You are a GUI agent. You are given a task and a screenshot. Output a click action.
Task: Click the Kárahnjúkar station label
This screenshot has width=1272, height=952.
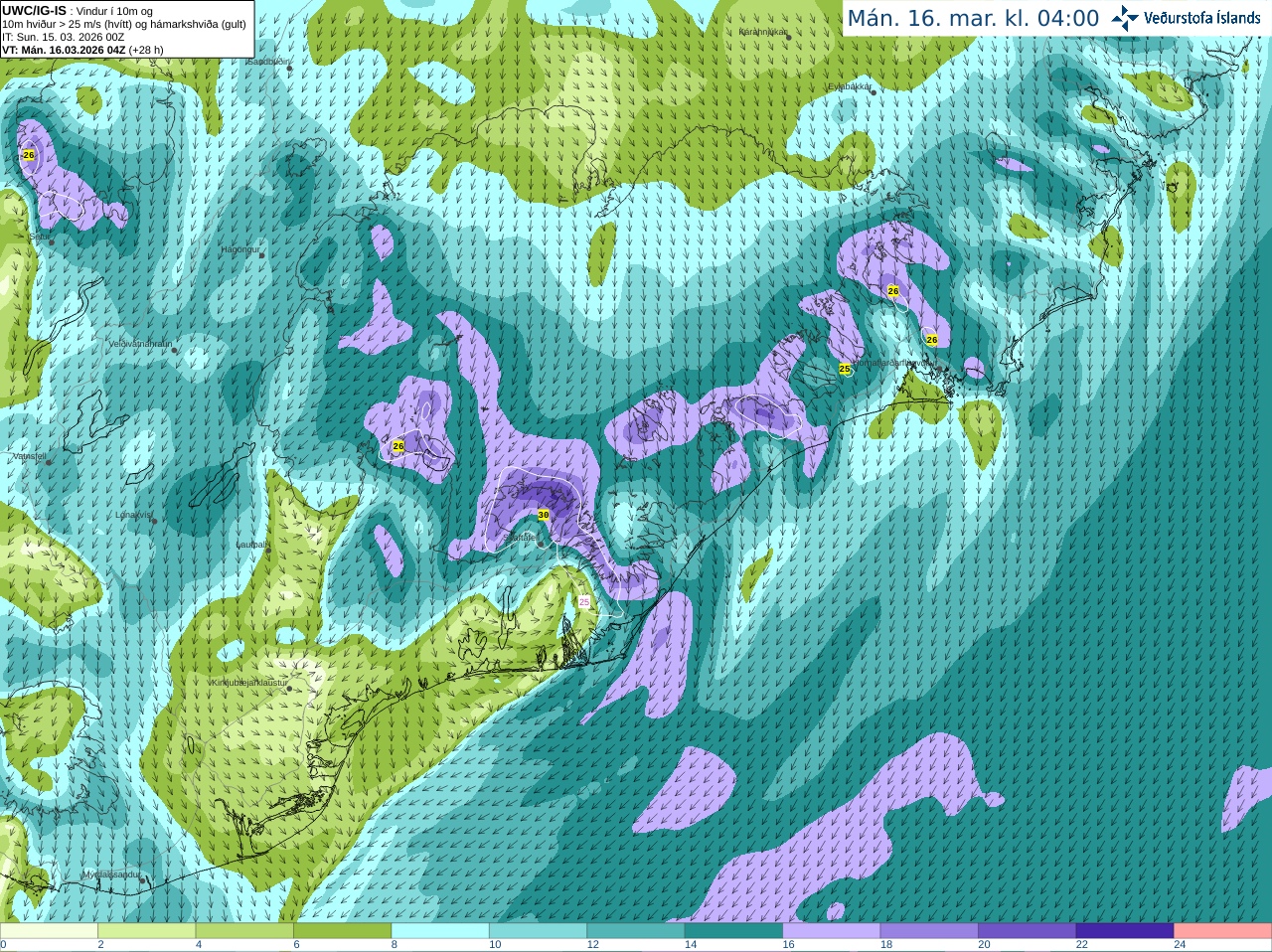click(x=763, y=32)
